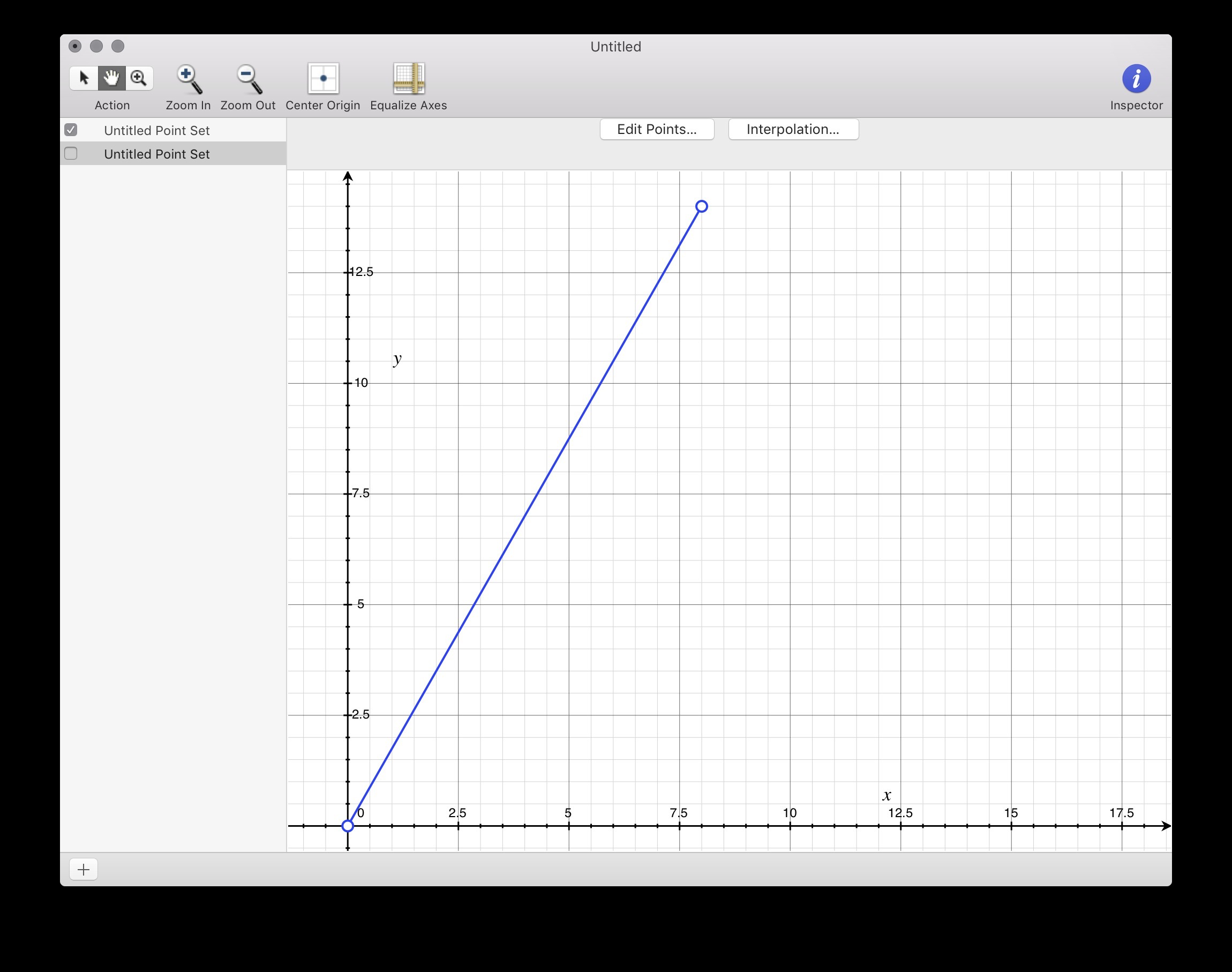The width and height of the screenshot is (1232, 972).
Task: Add a new item with plus button
Action: point(84,869)
